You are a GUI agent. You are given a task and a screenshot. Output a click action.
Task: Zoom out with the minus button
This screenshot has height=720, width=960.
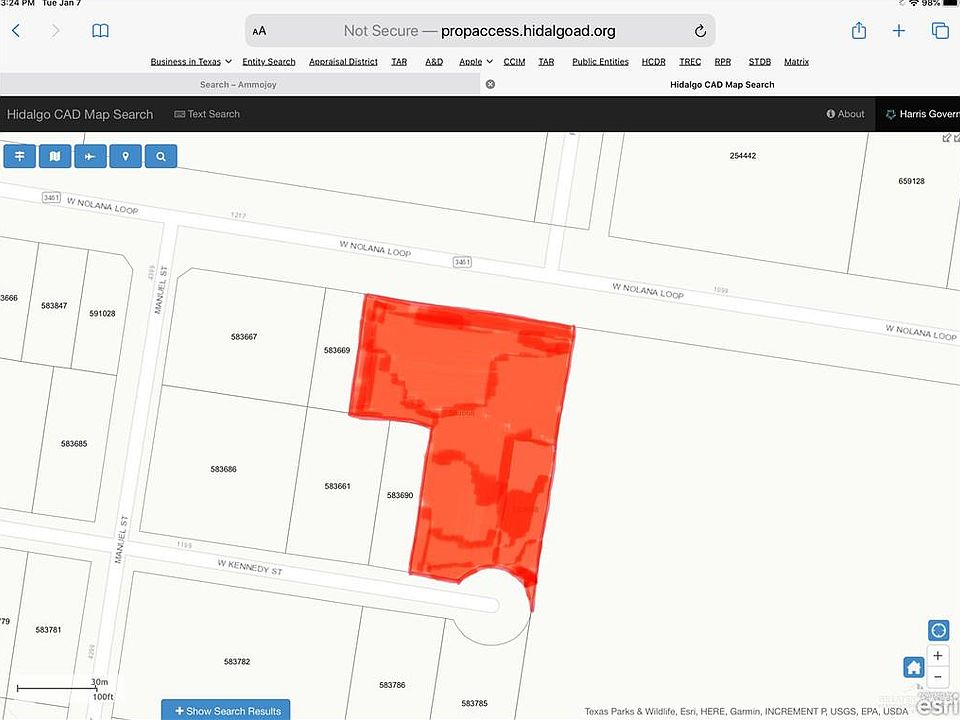click(x=938, y=679)
